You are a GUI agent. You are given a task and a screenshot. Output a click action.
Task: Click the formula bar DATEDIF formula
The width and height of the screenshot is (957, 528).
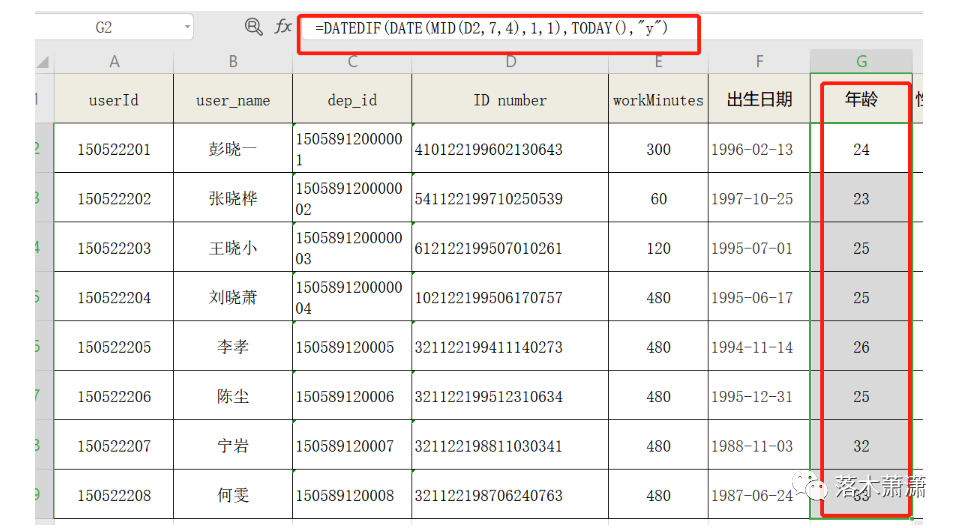tap(491, 28)
